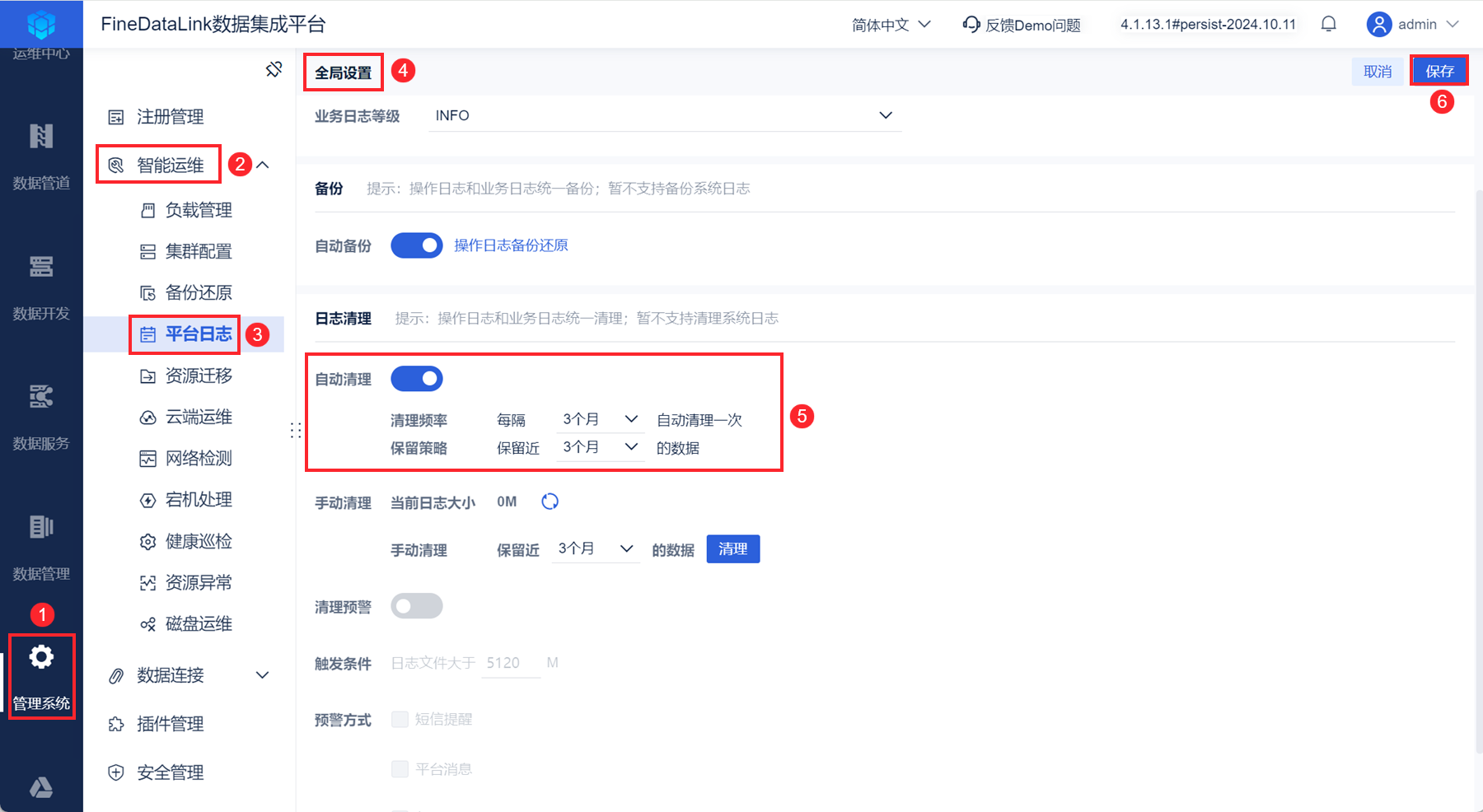Toggle the 自动清理 switch
Viewport: 1483px width, 812px height.
(417, 379)
